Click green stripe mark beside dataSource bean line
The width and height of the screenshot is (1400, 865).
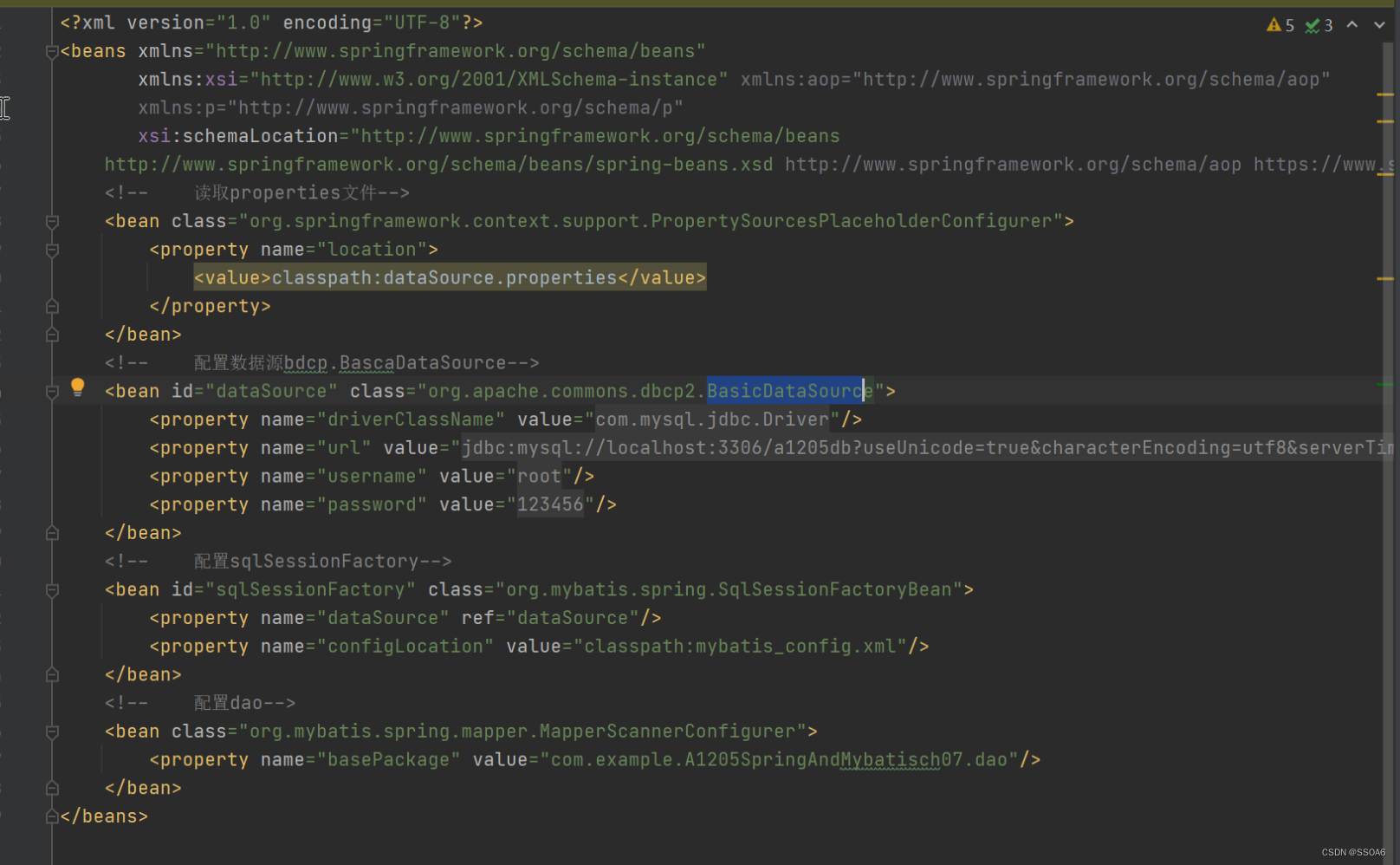1385,384
